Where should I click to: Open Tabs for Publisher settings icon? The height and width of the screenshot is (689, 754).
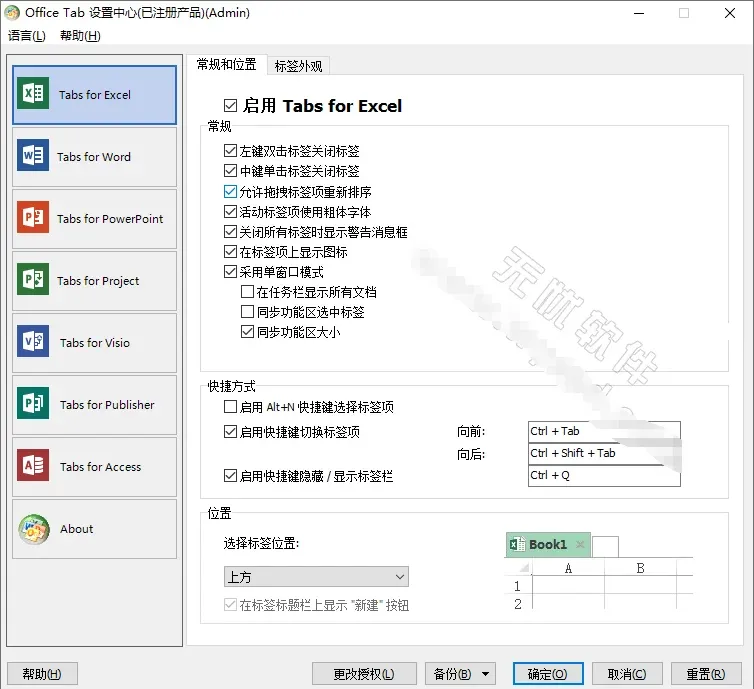tap(33, 403)
